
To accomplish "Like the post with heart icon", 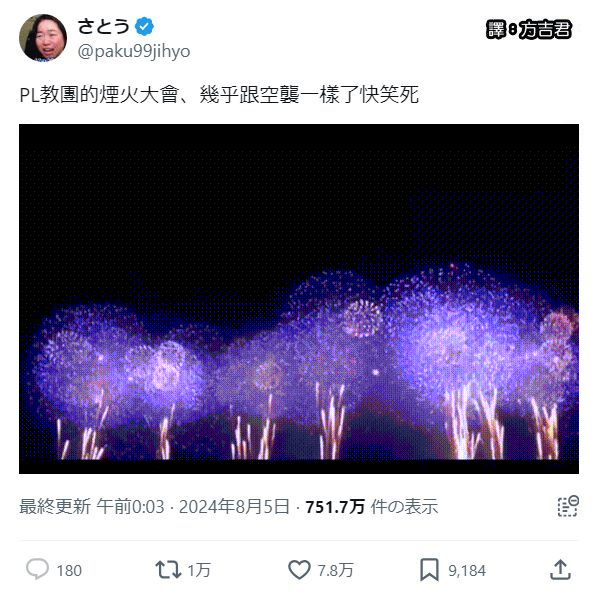I will [x=299, y=570].
